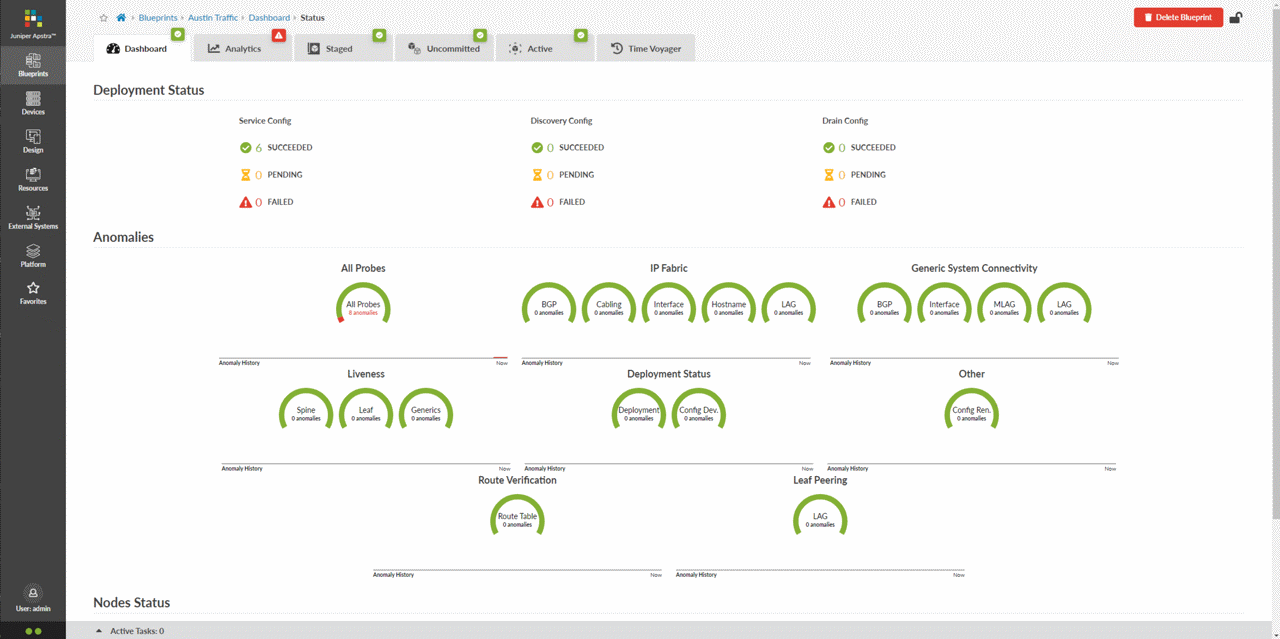Open the Blueprints section in the sidebar
The height and width of the screenshot is (639, 1280).
point(32,65)
